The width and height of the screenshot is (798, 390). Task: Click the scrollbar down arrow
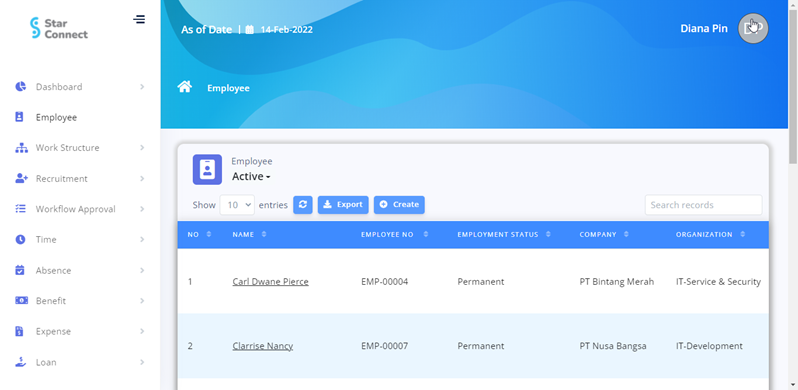[793, 385]
